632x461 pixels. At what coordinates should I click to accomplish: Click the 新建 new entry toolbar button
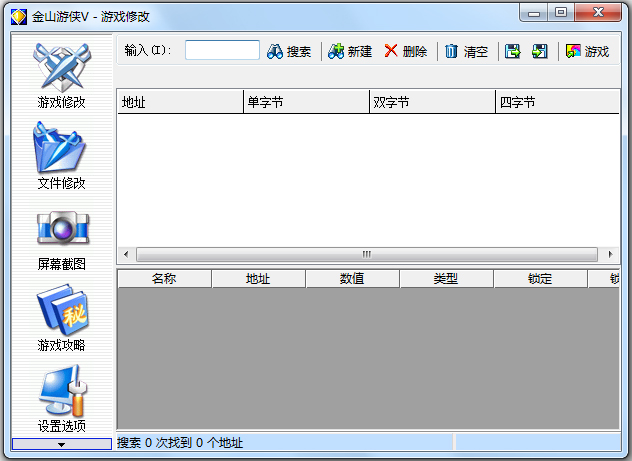[x=350, y=51]
